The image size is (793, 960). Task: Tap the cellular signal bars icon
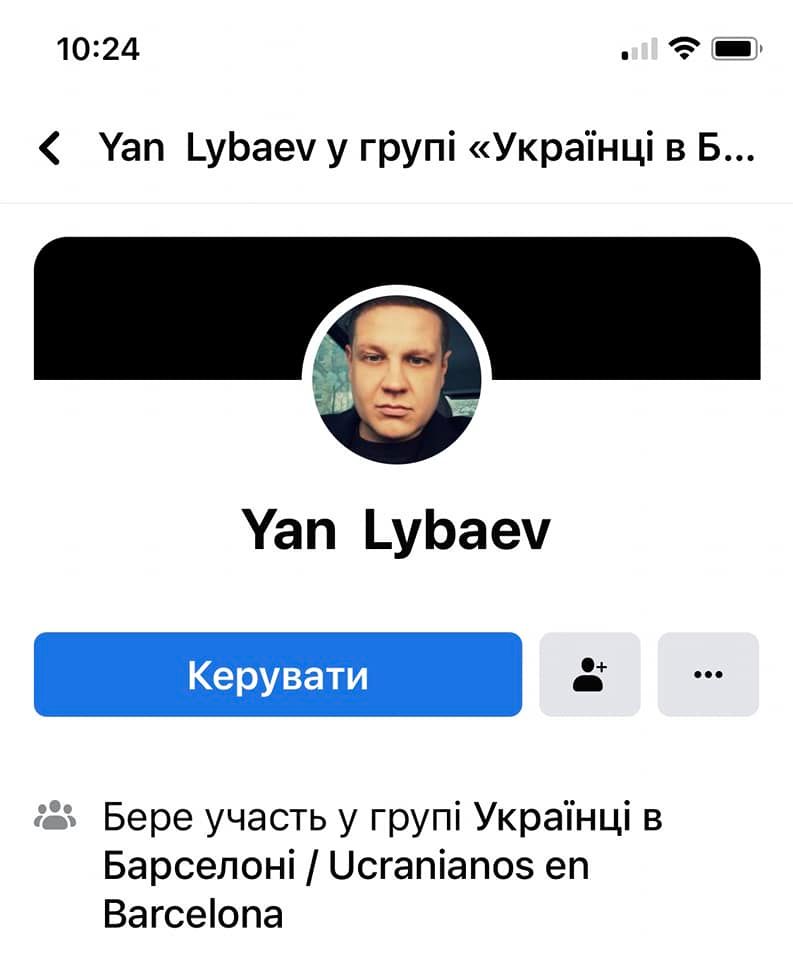[x=639, y=49]
